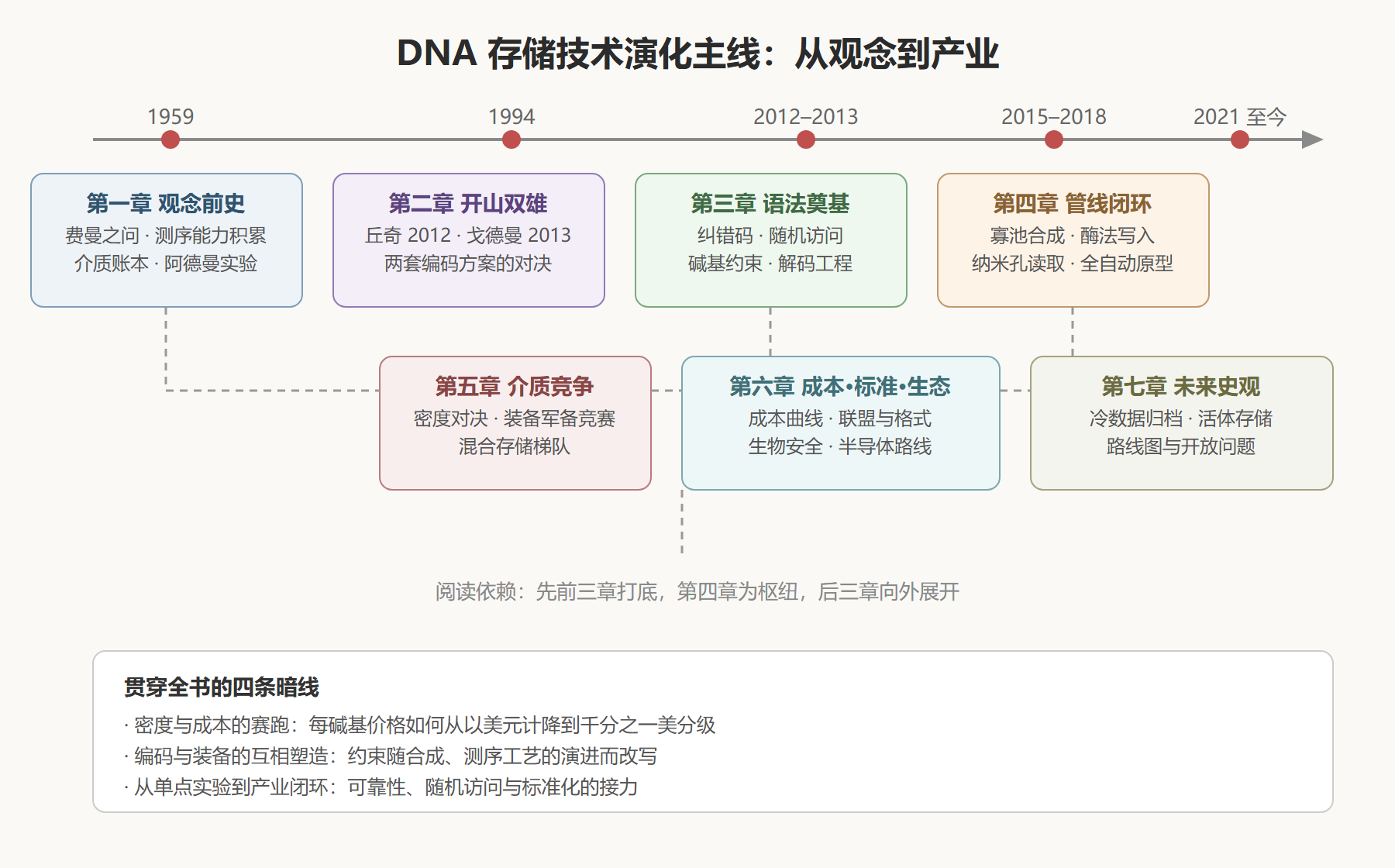Click the text 密度对决 · 装备军备竞赛

click(x=515, y=418)
